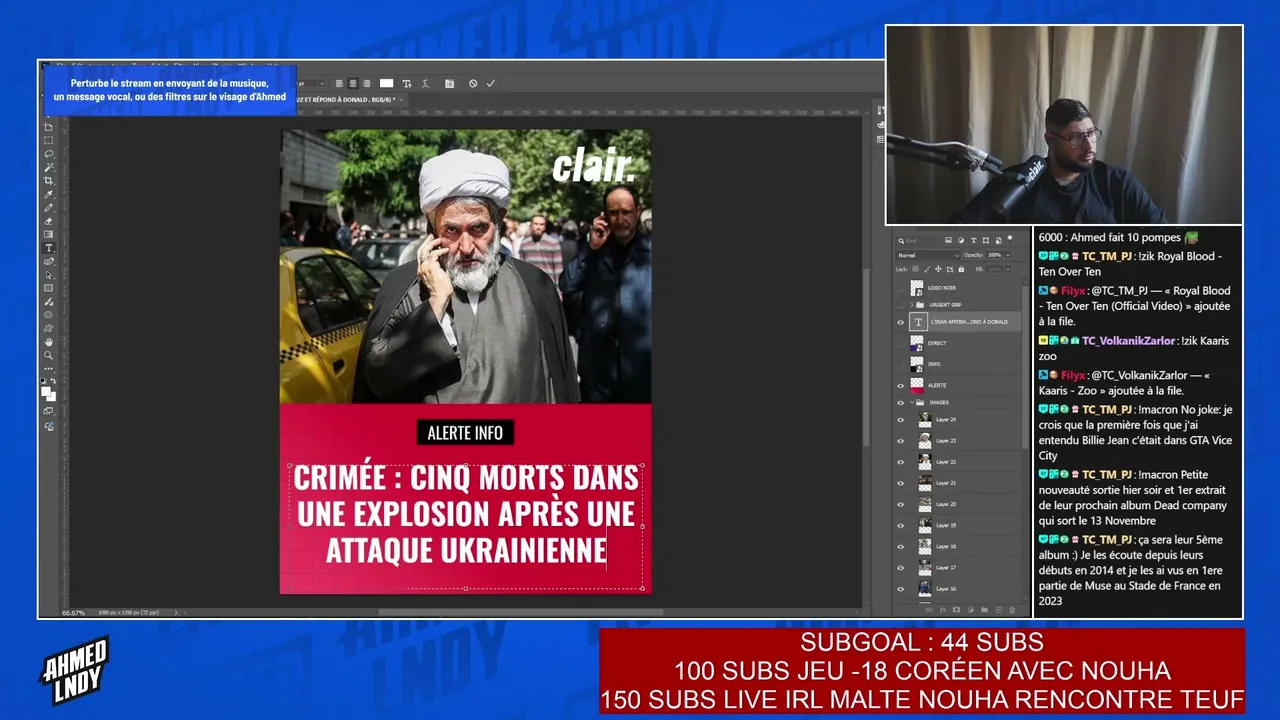Image resolution: width=1280 pixels, height=720 pixels.
Task: Click the foreground color swatch
Action: coord(46,391)
